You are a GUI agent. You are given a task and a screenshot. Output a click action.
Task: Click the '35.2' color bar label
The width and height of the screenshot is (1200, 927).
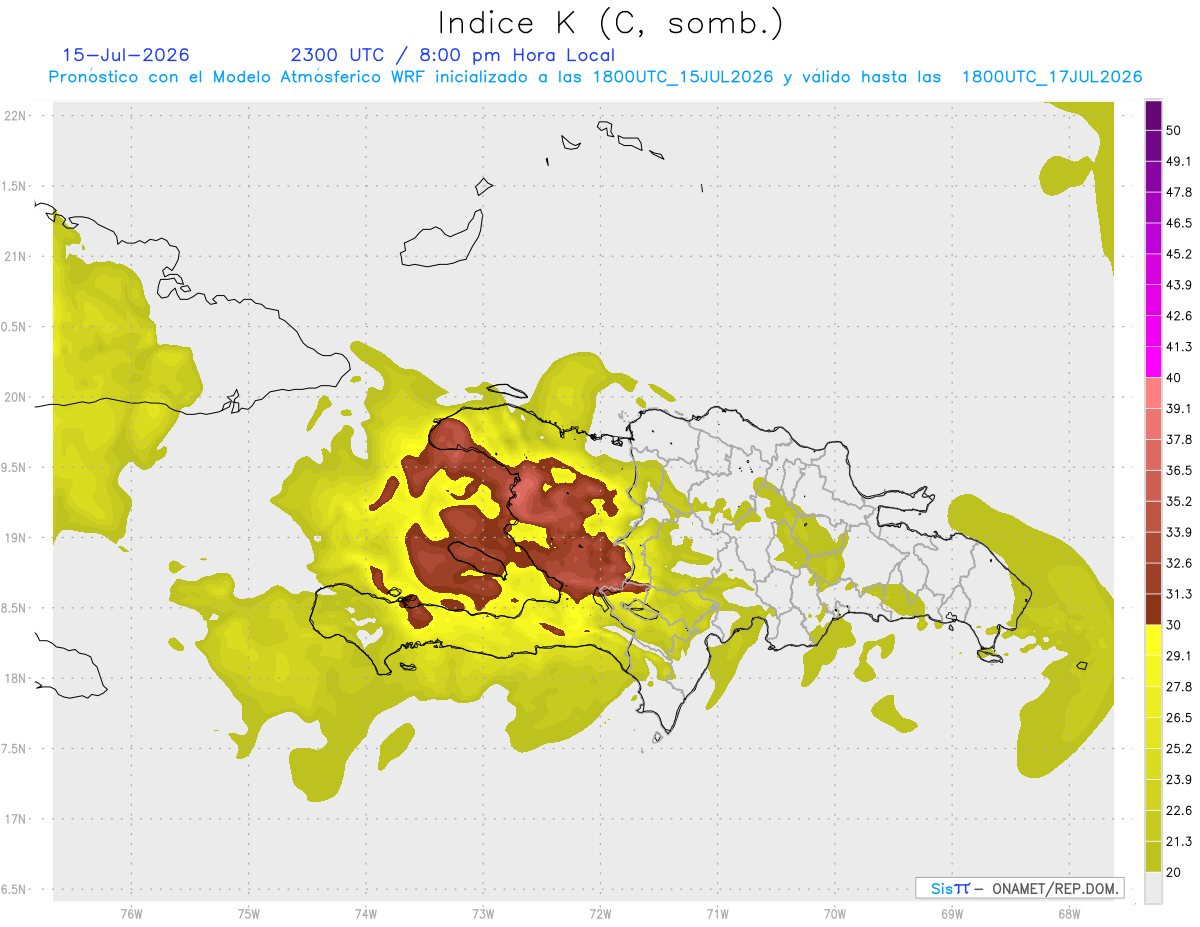1179,501
